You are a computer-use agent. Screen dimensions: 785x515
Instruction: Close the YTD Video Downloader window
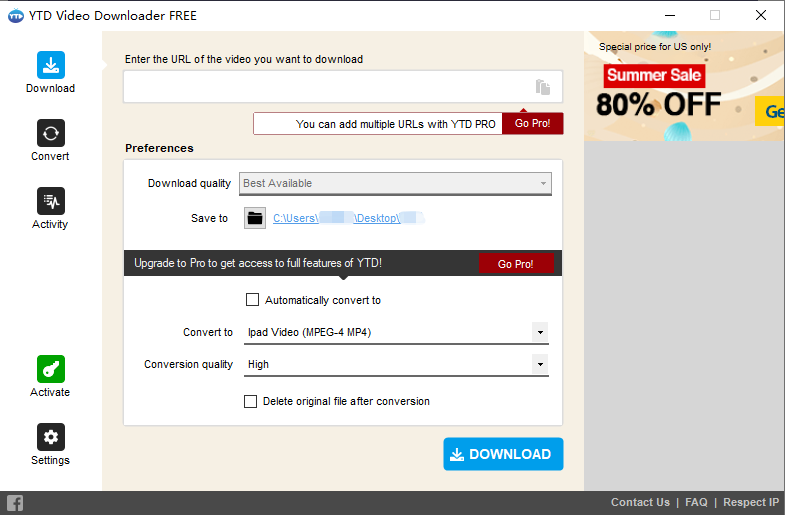761,16
